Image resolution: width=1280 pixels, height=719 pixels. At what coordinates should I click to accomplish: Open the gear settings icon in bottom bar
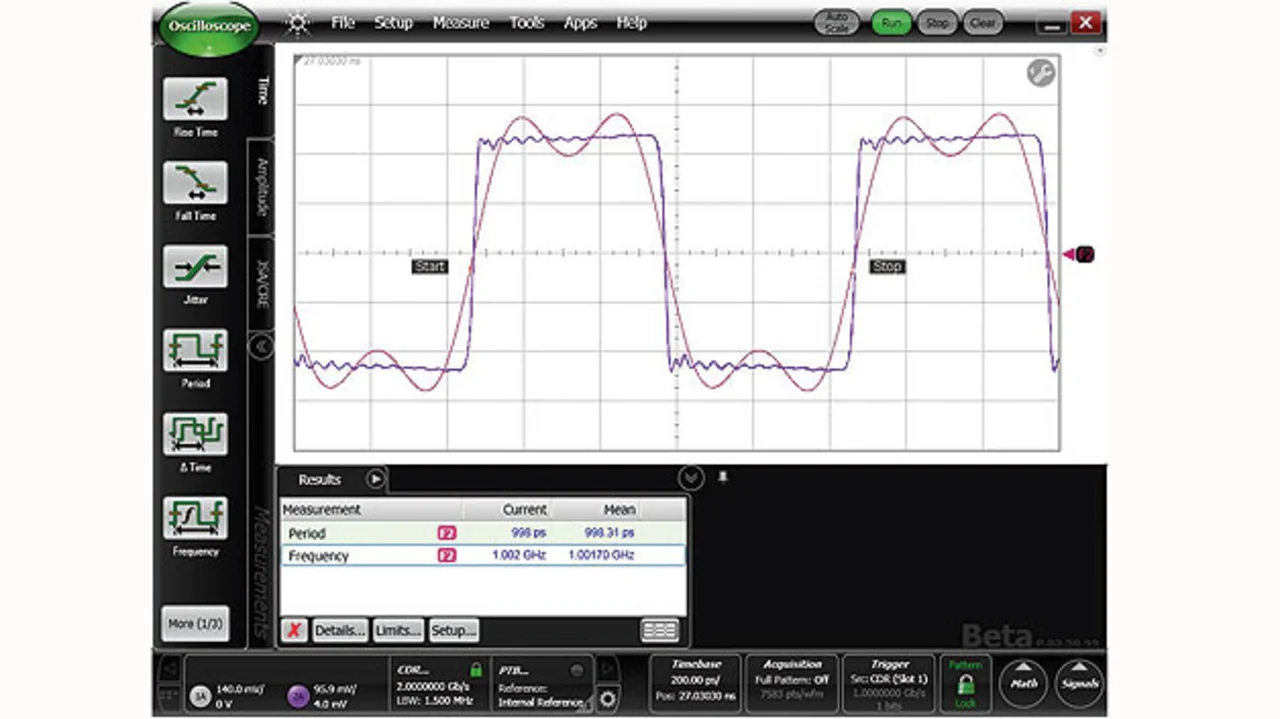click(607, 698)
